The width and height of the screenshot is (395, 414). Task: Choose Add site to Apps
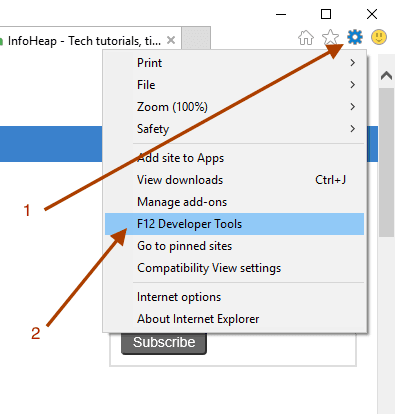click(234, 158)
